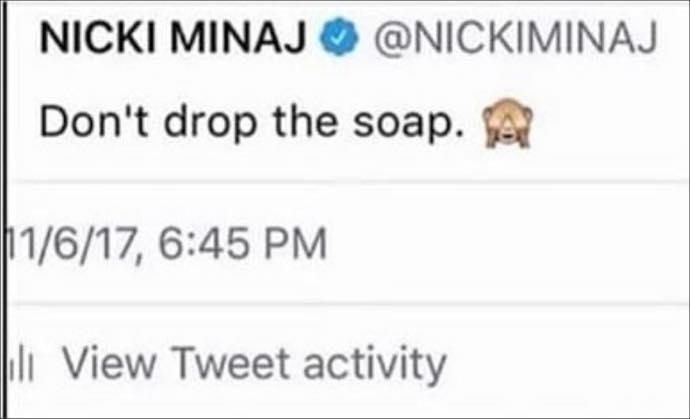This screenshot has width=690, height=419.
Task: Click the black vertical border on the left edge
Action: point(4,210)
